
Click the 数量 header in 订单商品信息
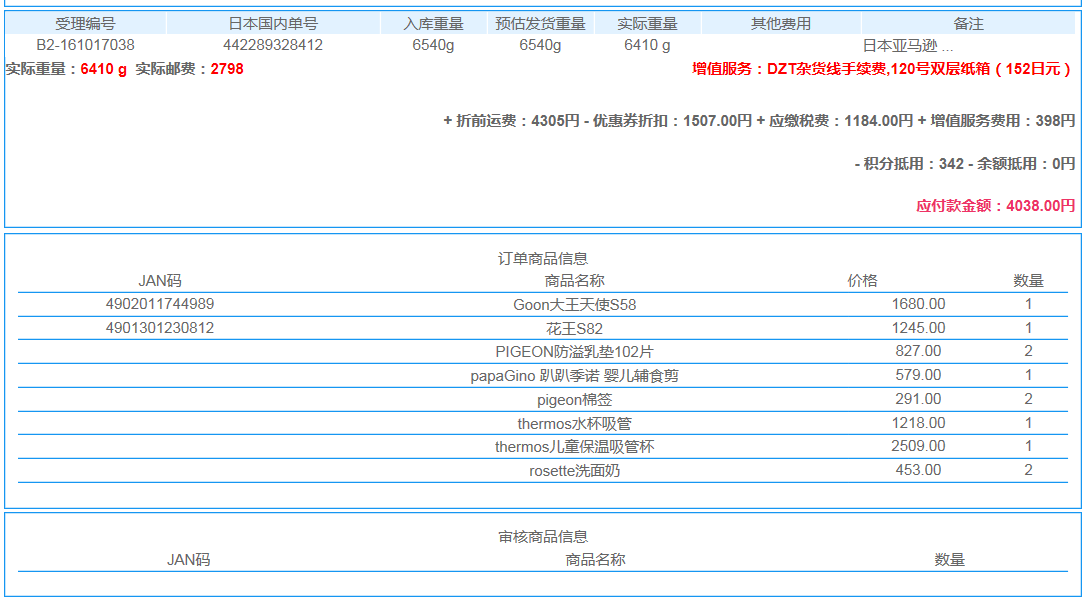coord(1028,281)
